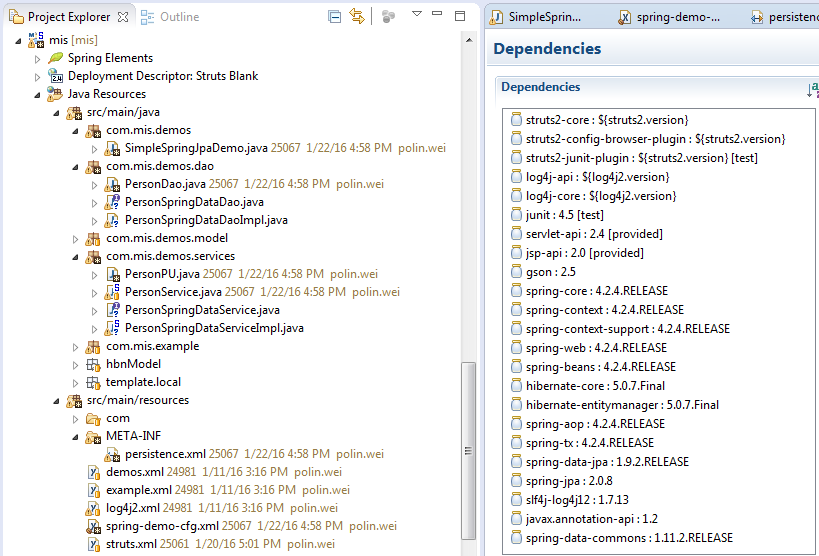Open the Project Explorer View Menu triangle

pyautogui.click(x=417, y=14)
